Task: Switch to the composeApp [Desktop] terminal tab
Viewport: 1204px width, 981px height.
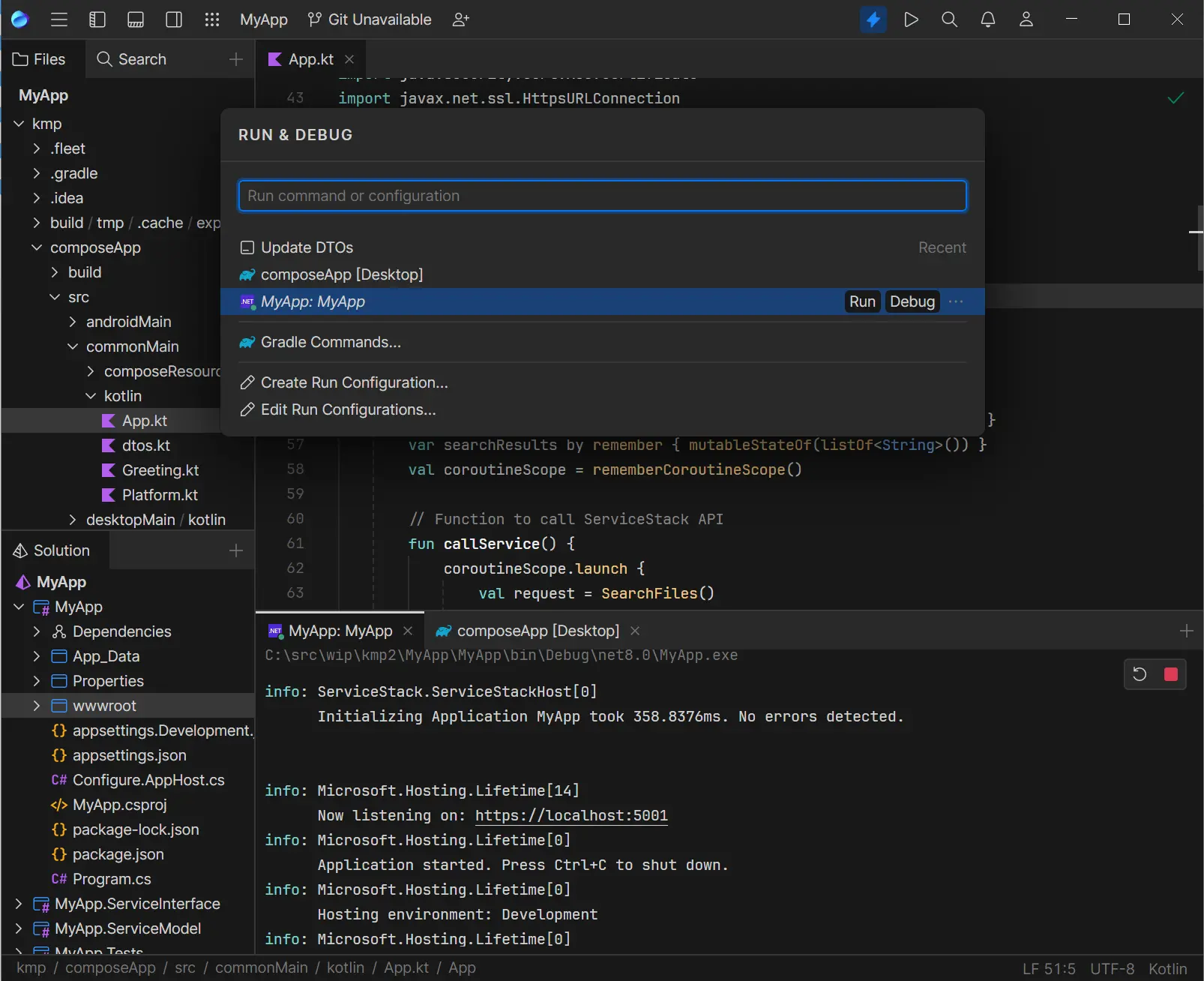Action: coord(538,631)
